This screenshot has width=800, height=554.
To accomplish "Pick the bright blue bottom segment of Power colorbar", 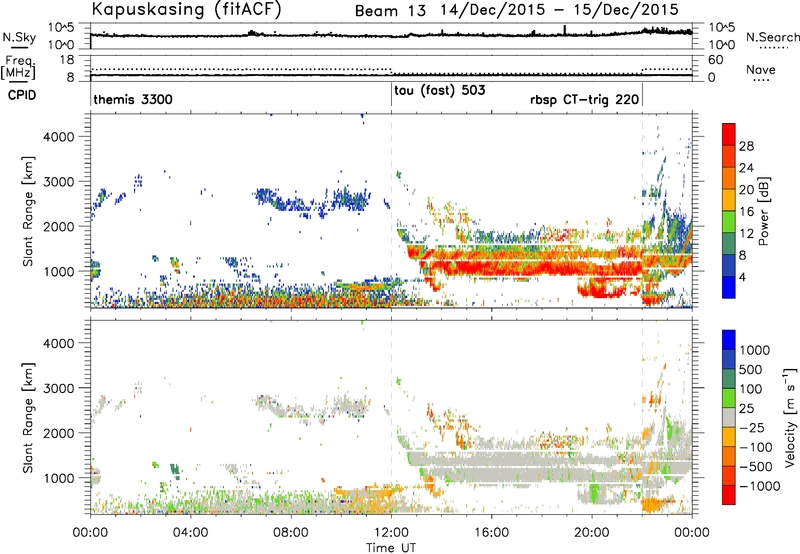I will pos(729,287).
